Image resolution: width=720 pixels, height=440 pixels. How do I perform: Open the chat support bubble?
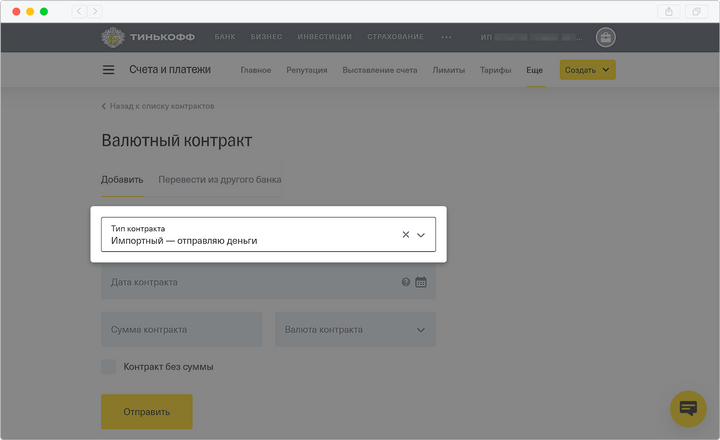click(687, 408)
